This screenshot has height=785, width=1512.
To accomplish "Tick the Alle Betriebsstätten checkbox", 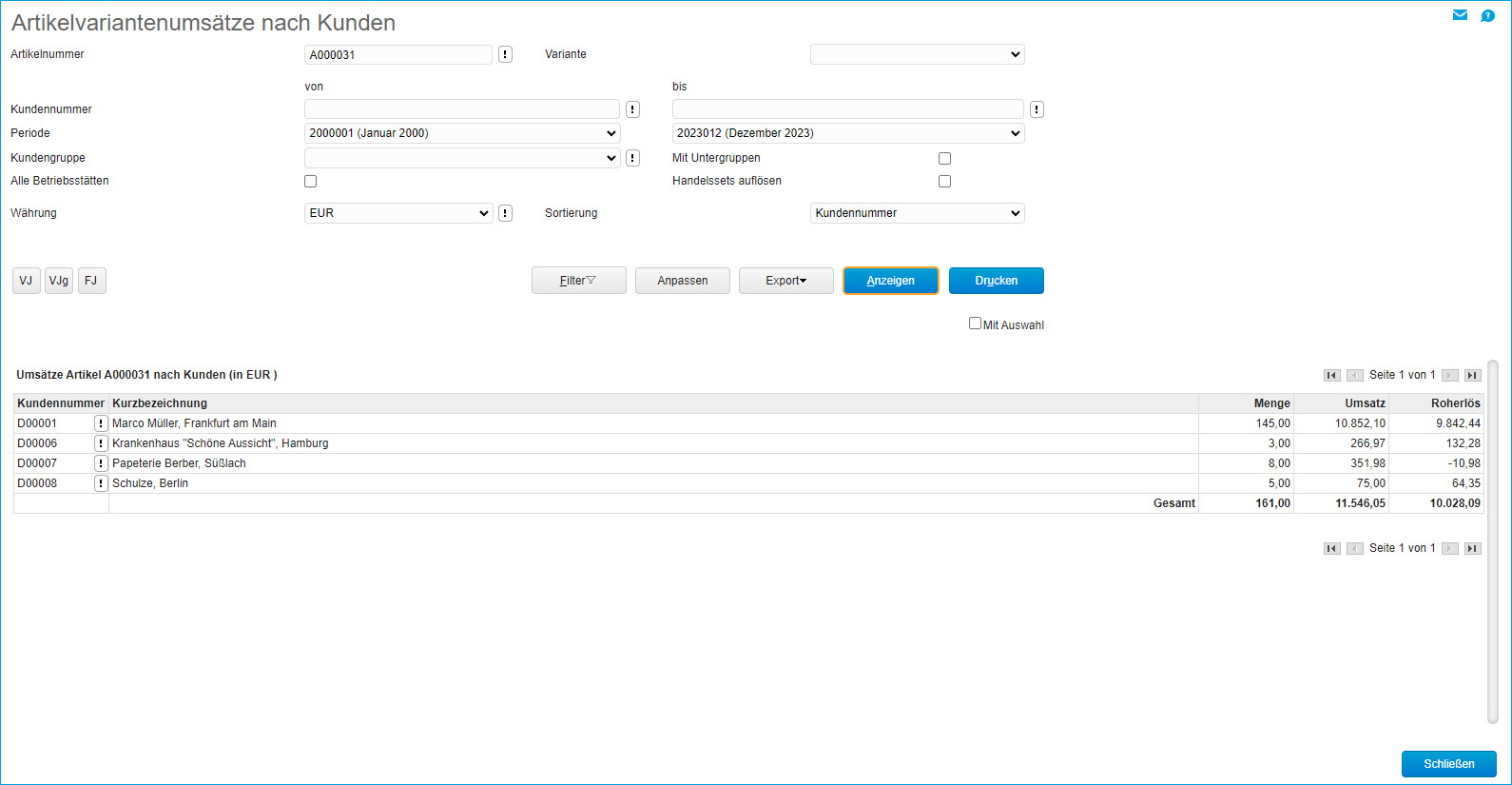I will (x=310, y=182).
